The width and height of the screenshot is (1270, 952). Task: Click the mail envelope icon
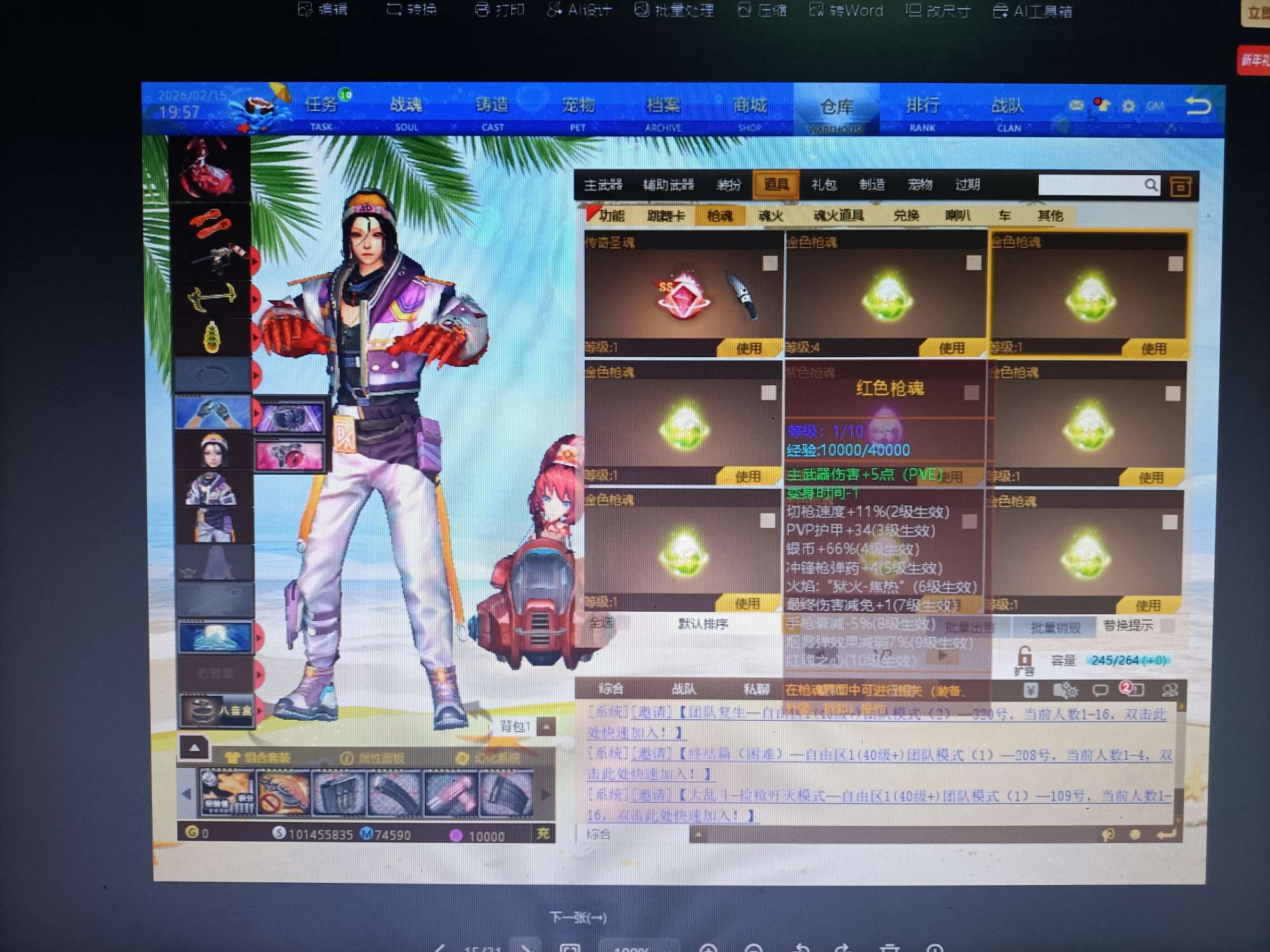coord(1076,105)
